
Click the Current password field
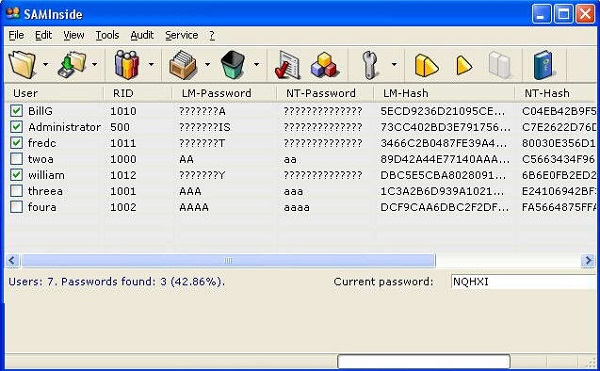pyautogui.click(x=523, y=282)
